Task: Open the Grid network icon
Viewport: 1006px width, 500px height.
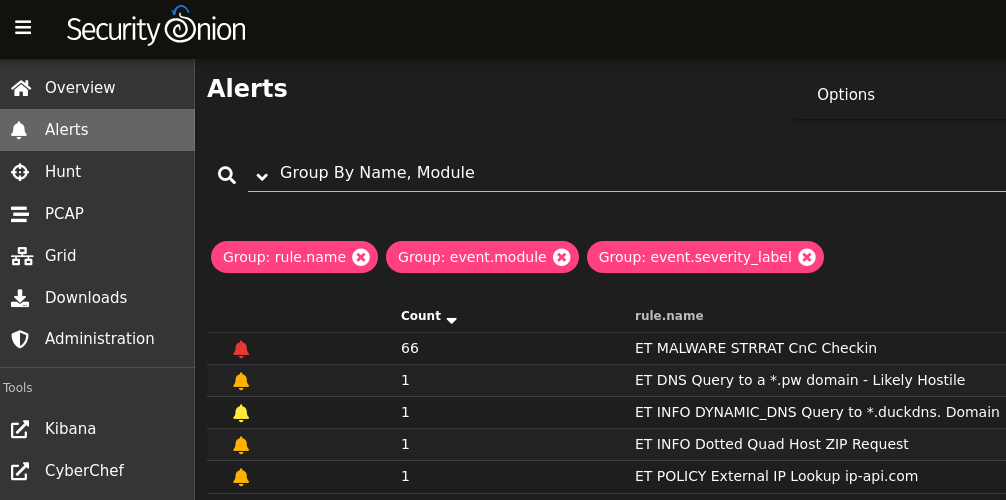Action: click(22, 256)
